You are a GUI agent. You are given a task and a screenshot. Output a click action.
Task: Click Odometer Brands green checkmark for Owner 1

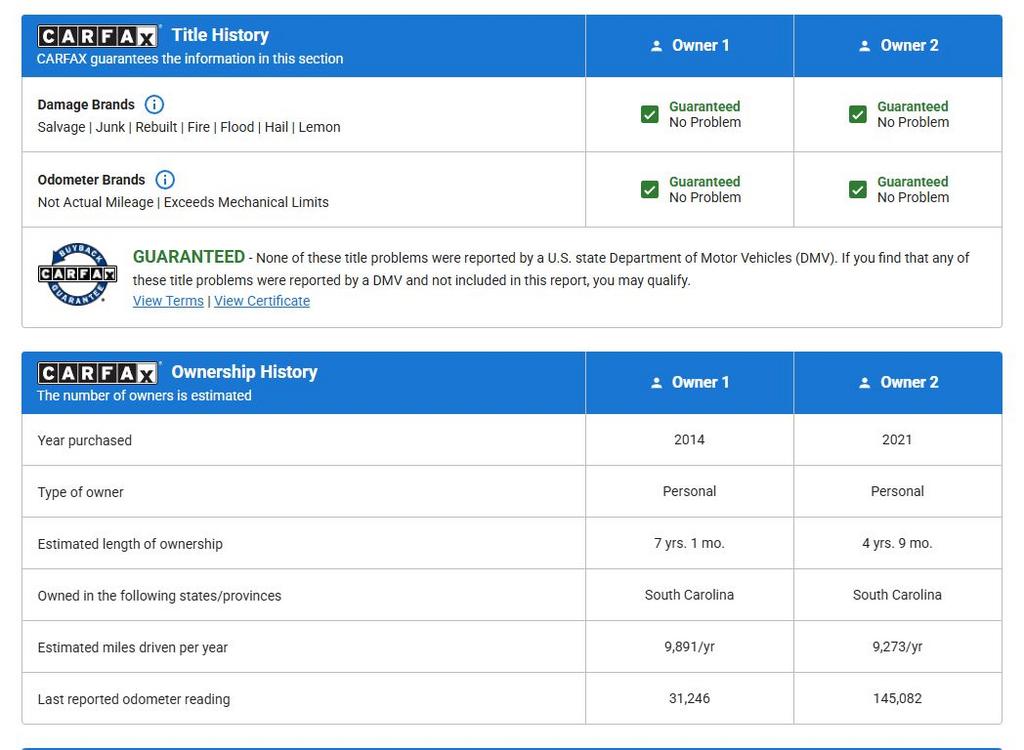[650, 189]
